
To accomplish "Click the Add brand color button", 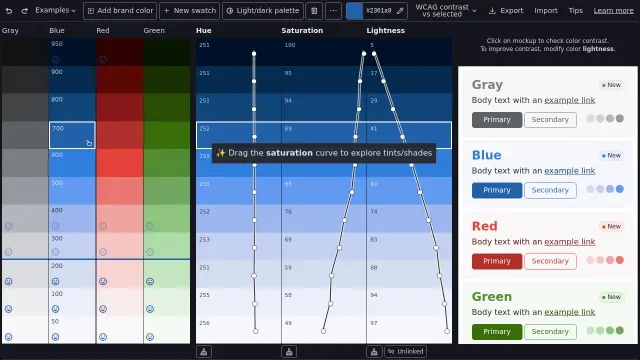I will pyautogui.click(x=120, y=11).
